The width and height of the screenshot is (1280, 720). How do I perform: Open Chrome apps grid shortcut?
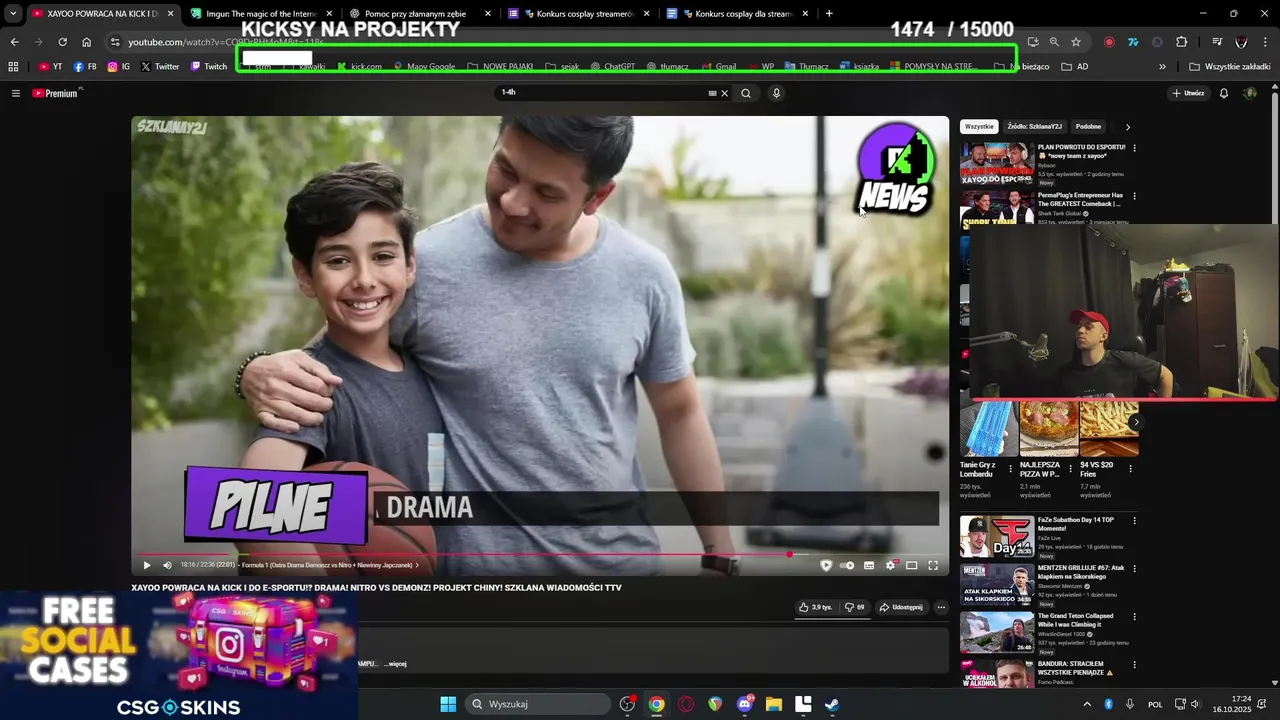[x=13, y=67]
